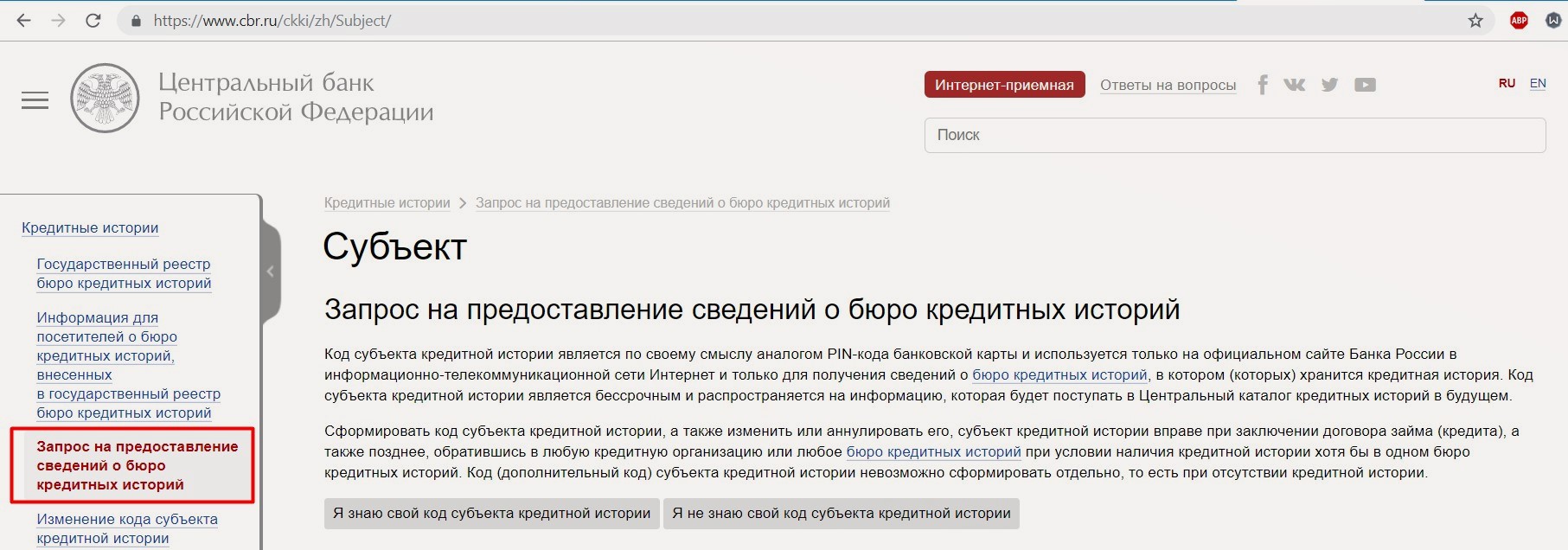Viewport: 1568px width, 550px height.
Task: Open Ответы на вопросы link
Action: (1168, 85)
